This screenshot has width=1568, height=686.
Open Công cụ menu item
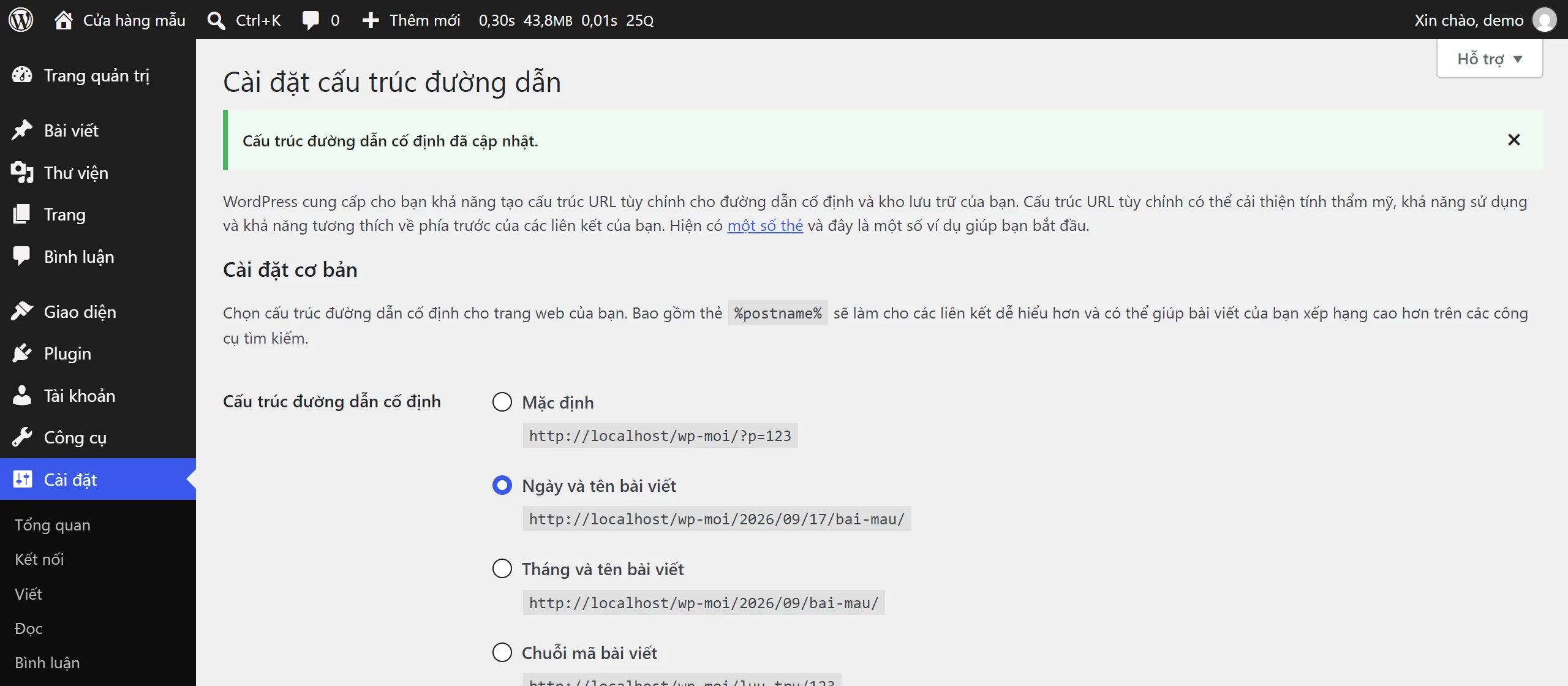98,437
